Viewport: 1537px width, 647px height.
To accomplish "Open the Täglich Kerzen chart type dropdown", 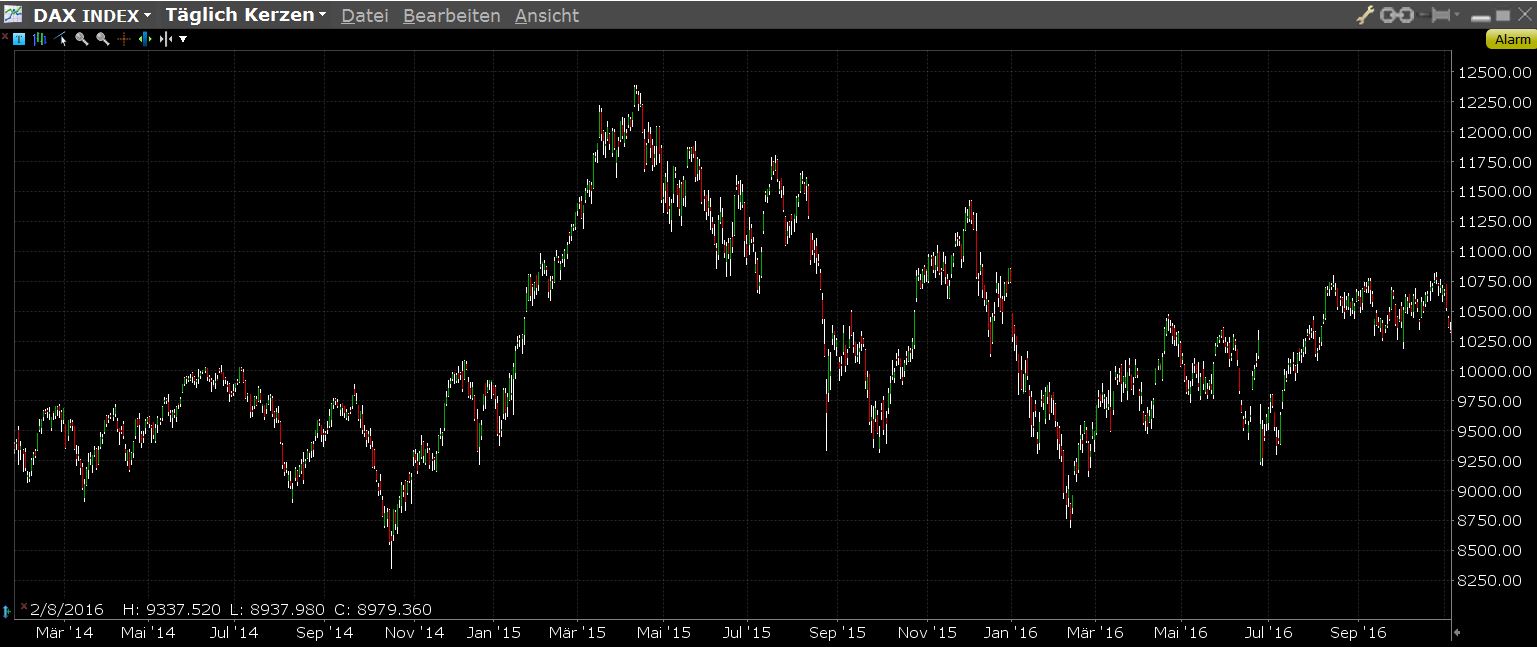I will point(245,15).
